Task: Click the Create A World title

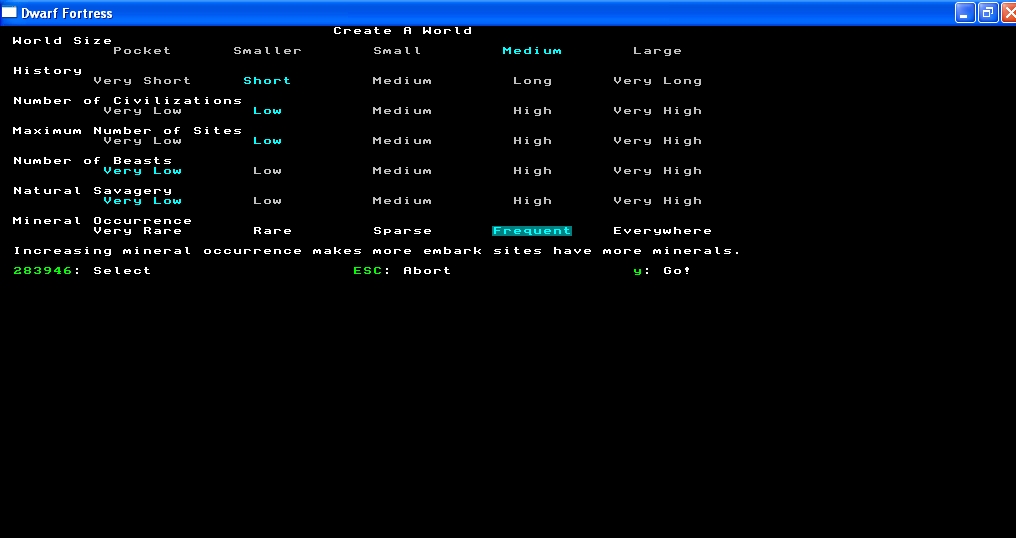Action: [x=402, y=30]
